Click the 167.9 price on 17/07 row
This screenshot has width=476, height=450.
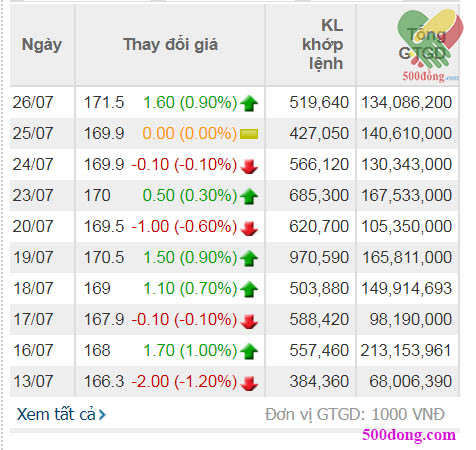(x=104, y=320)
